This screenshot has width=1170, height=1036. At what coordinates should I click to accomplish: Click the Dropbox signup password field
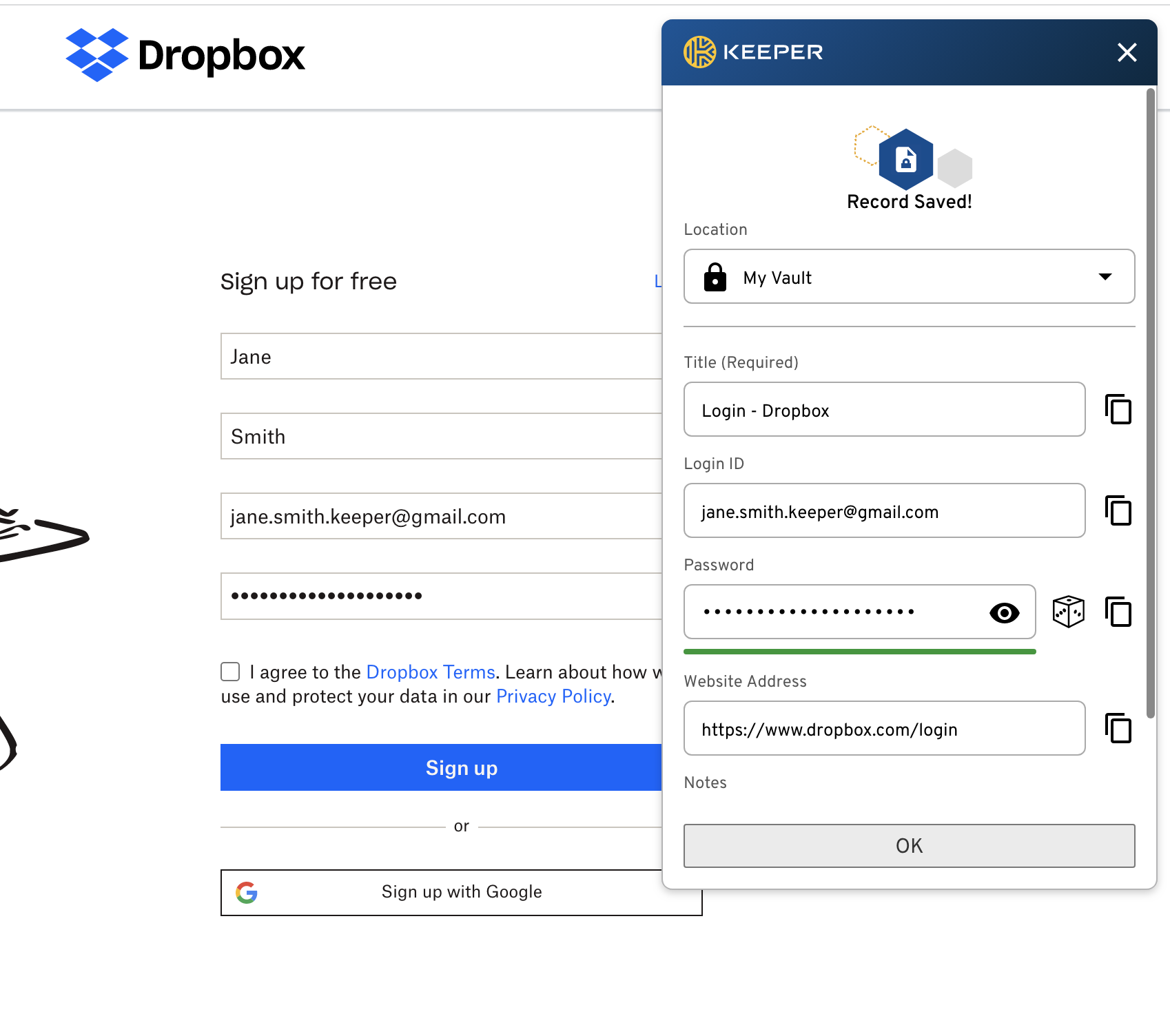point(441,596)
